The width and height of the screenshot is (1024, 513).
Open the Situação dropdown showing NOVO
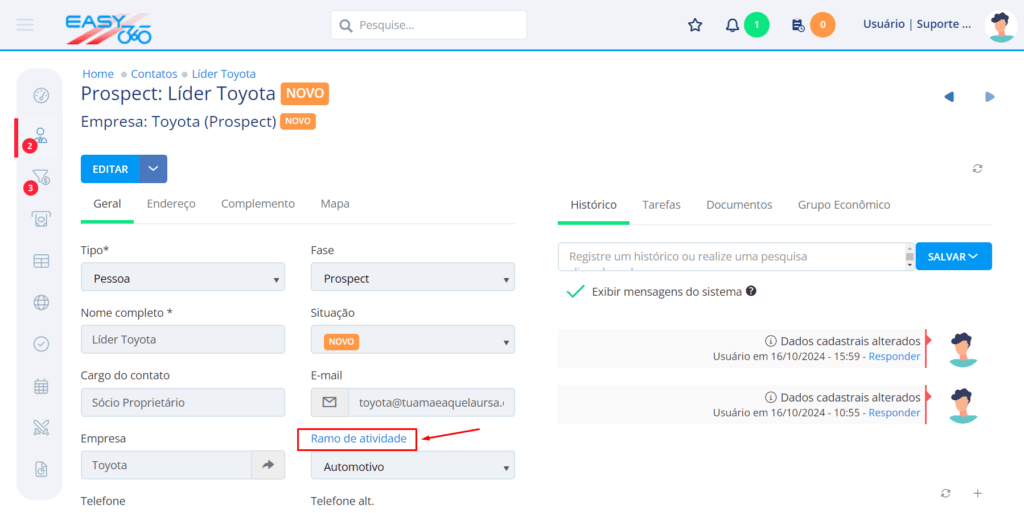coord(413,339)
